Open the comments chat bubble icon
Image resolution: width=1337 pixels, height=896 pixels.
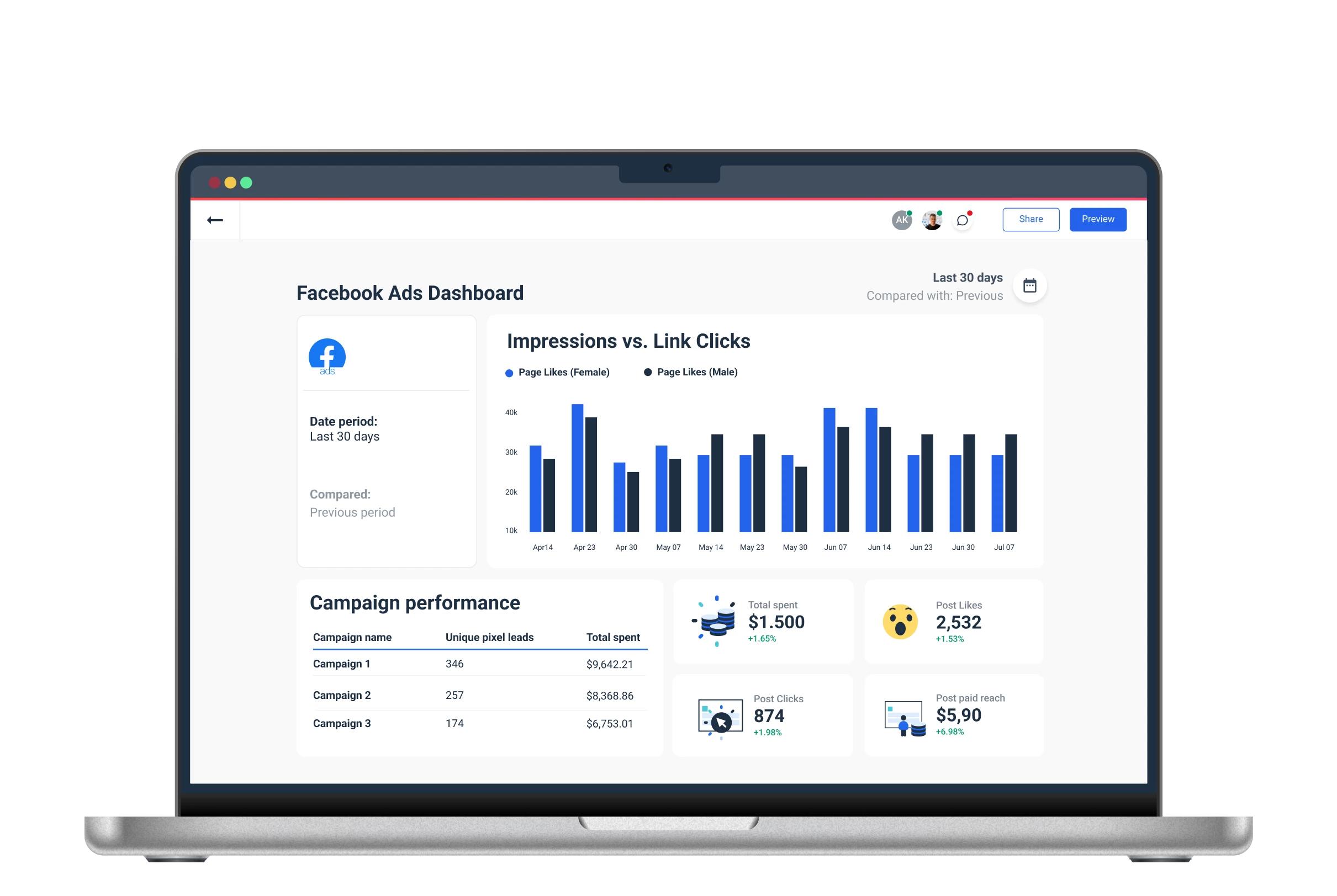click(963, 220)
